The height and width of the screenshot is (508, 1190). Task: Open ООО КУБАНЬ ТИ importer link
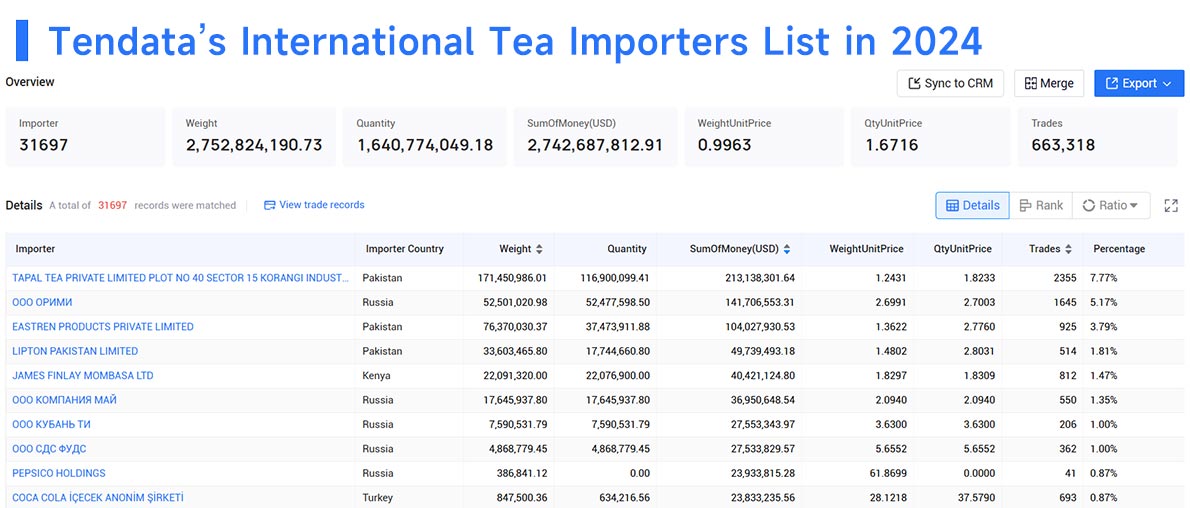(x=52, y=424)
